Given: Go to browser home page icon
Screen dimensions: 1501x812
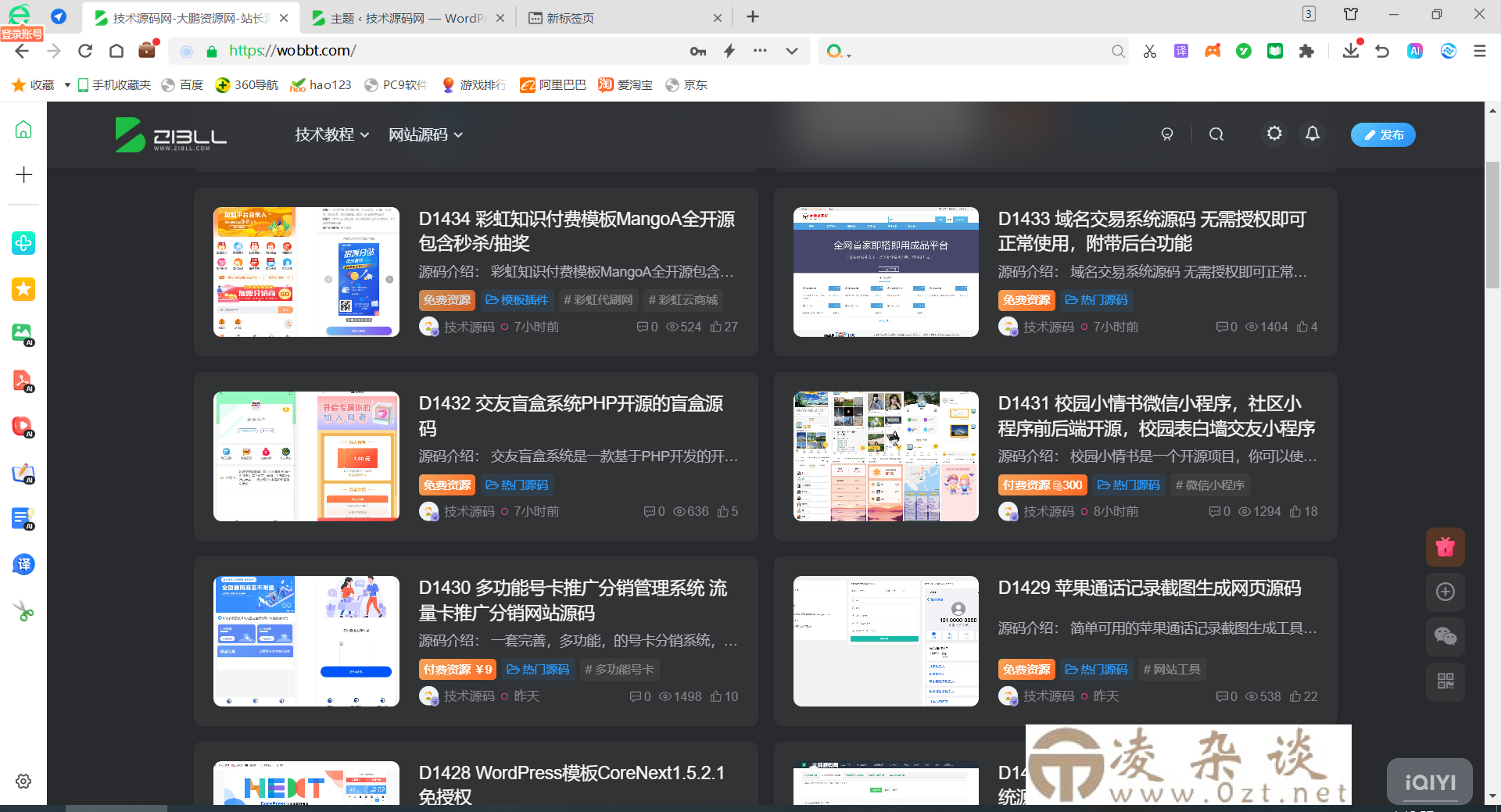Looking at the screenshot, I should pyautogui.click(x=116, y=51).
